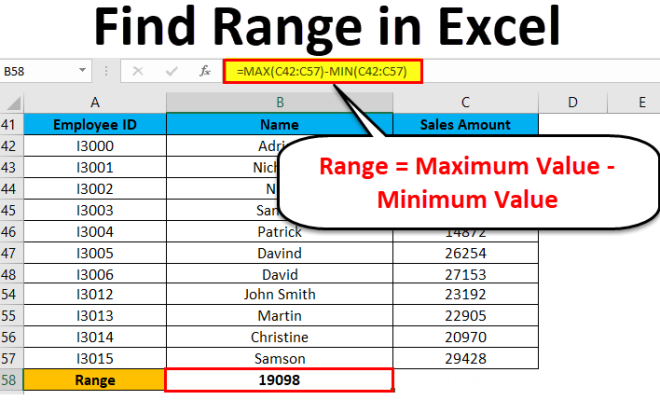
Task: Select cell with I3013
Action: pos(95,315)
